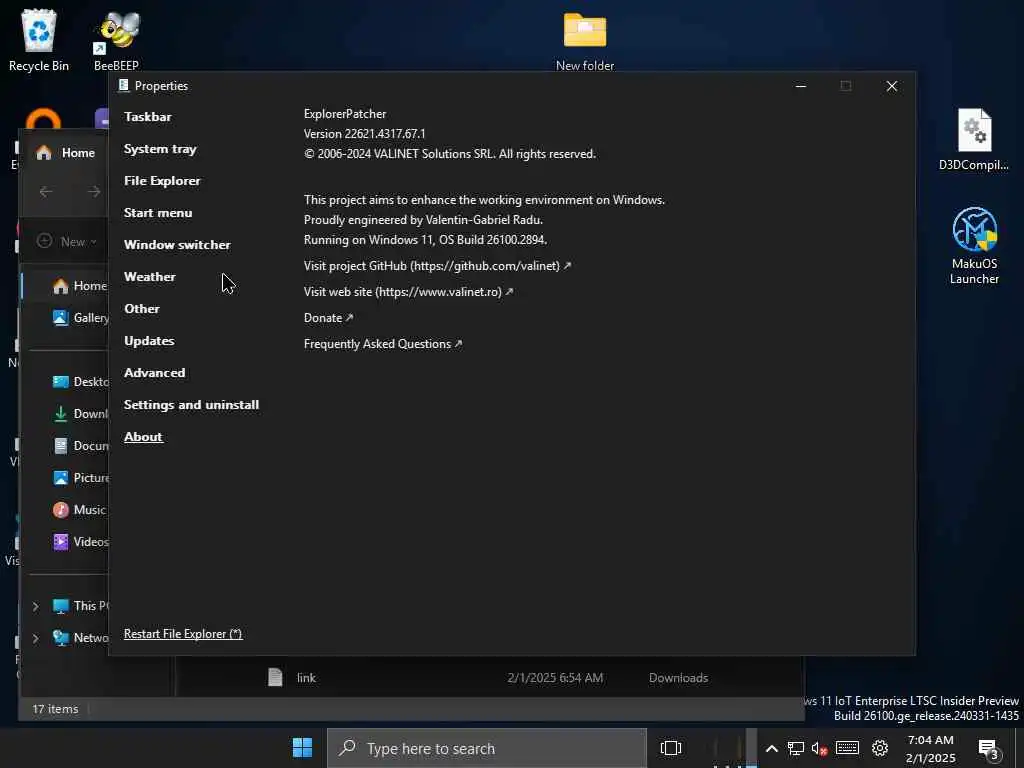Viewport: 1024px width, 768px height.
Task: Click the Type here to search box
Action: click(x=487, y=748)
